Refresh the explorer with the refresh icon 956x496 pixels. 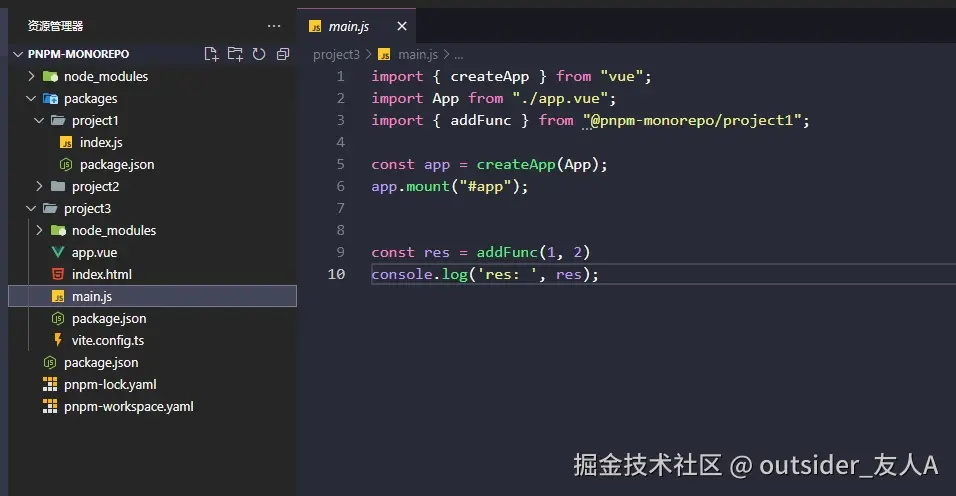pos(259,54)
